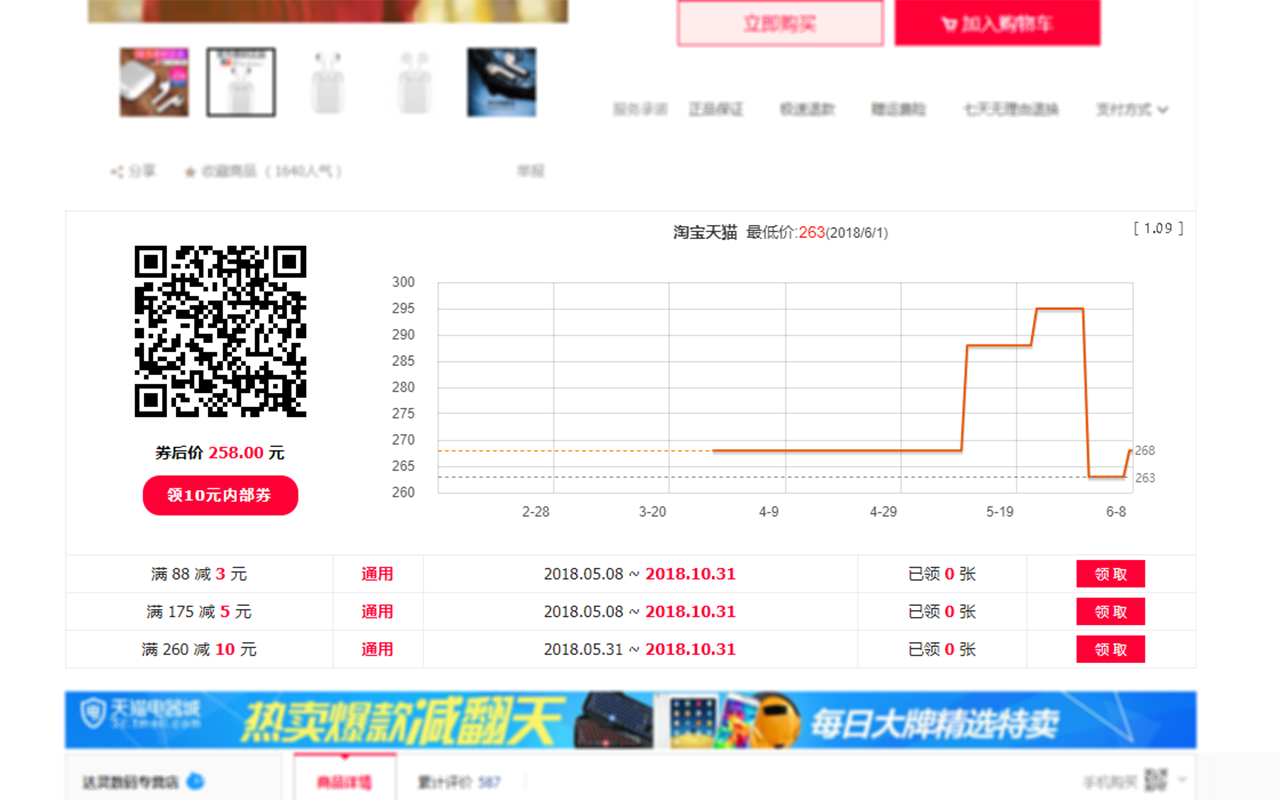Click the 295 price peak on the chart
This screenshot has width=1280, height=800.
click(1059, 309)
